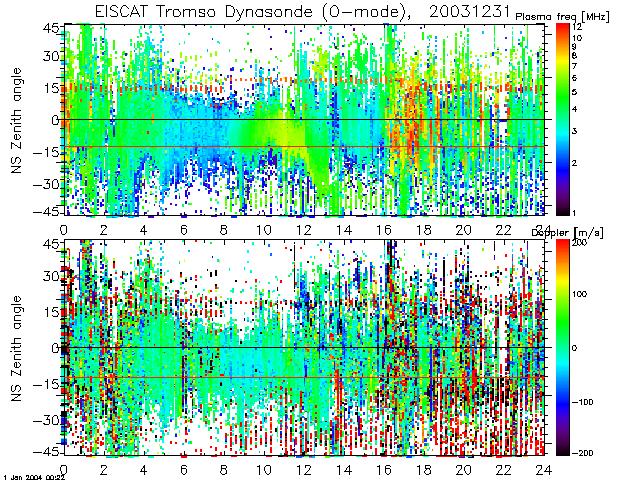Click hour "8" on the bottom plot's time axis

(x=223, y=470)
